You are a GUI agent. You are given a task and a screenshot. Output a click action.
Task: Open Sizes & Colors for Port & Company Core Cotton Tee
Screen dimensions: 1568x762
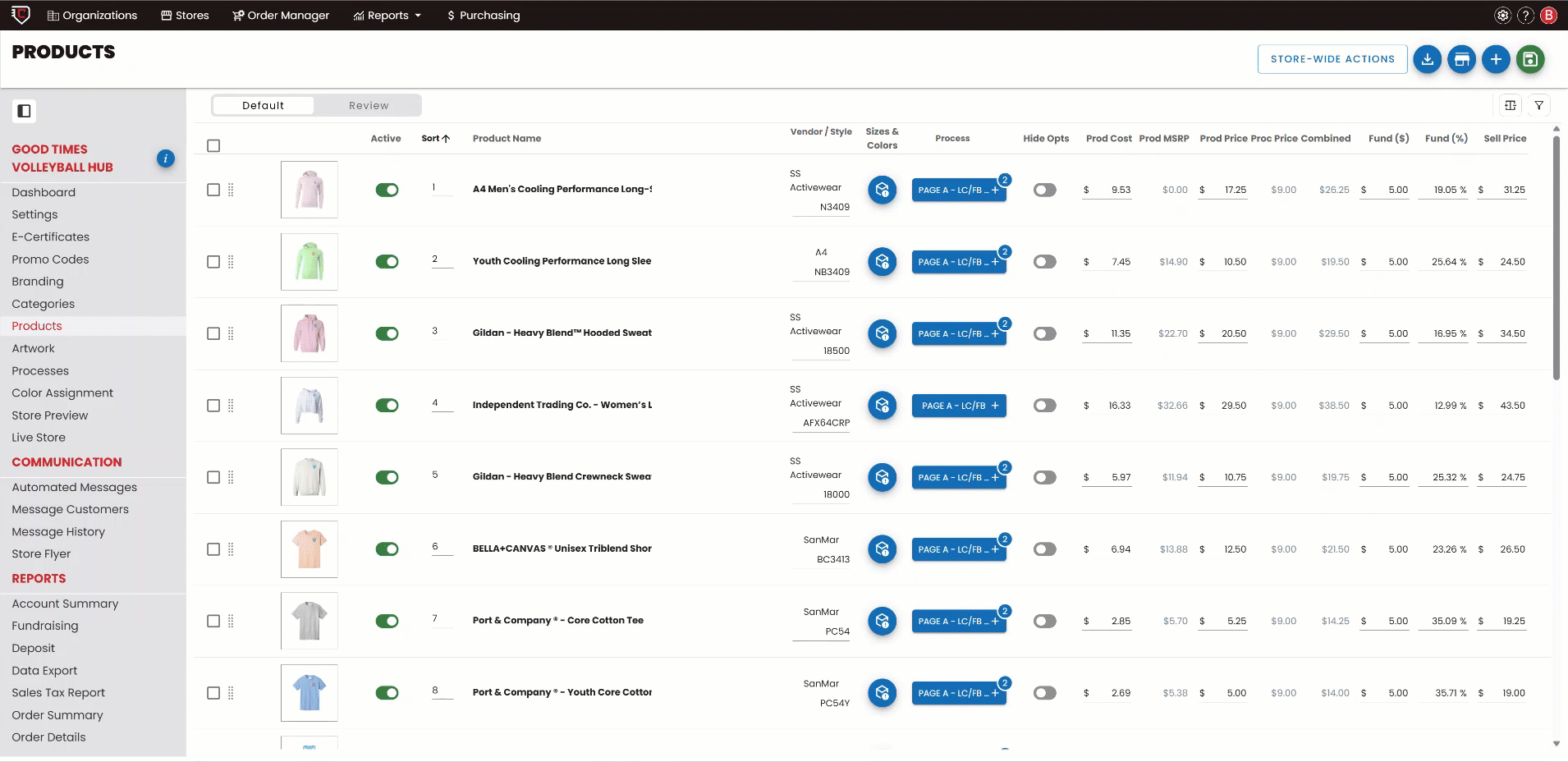click(x=882, y=621)
